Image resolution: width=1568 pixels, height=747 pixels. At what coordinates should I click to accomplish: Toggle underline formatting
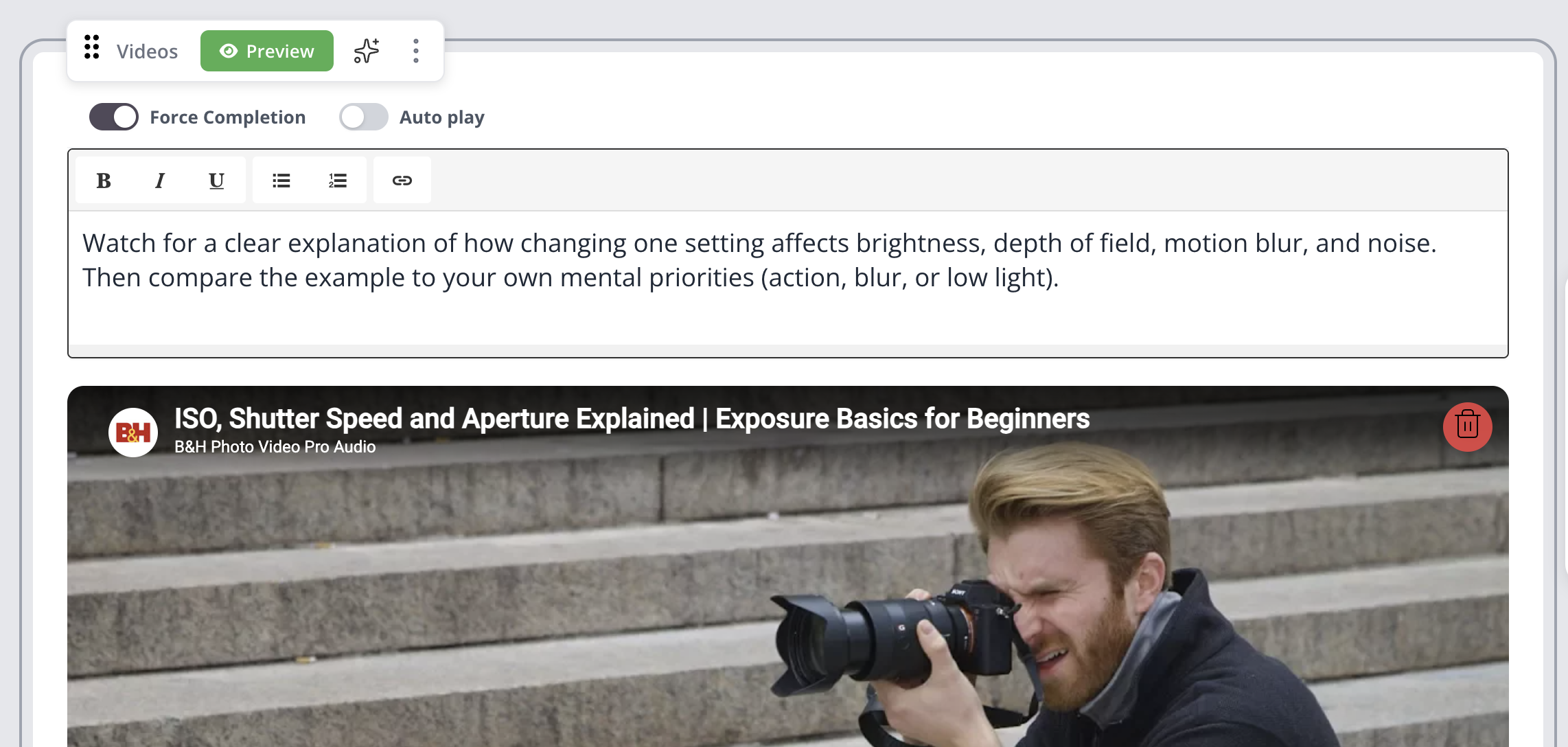pyautogui.click(x=216, y=181)
